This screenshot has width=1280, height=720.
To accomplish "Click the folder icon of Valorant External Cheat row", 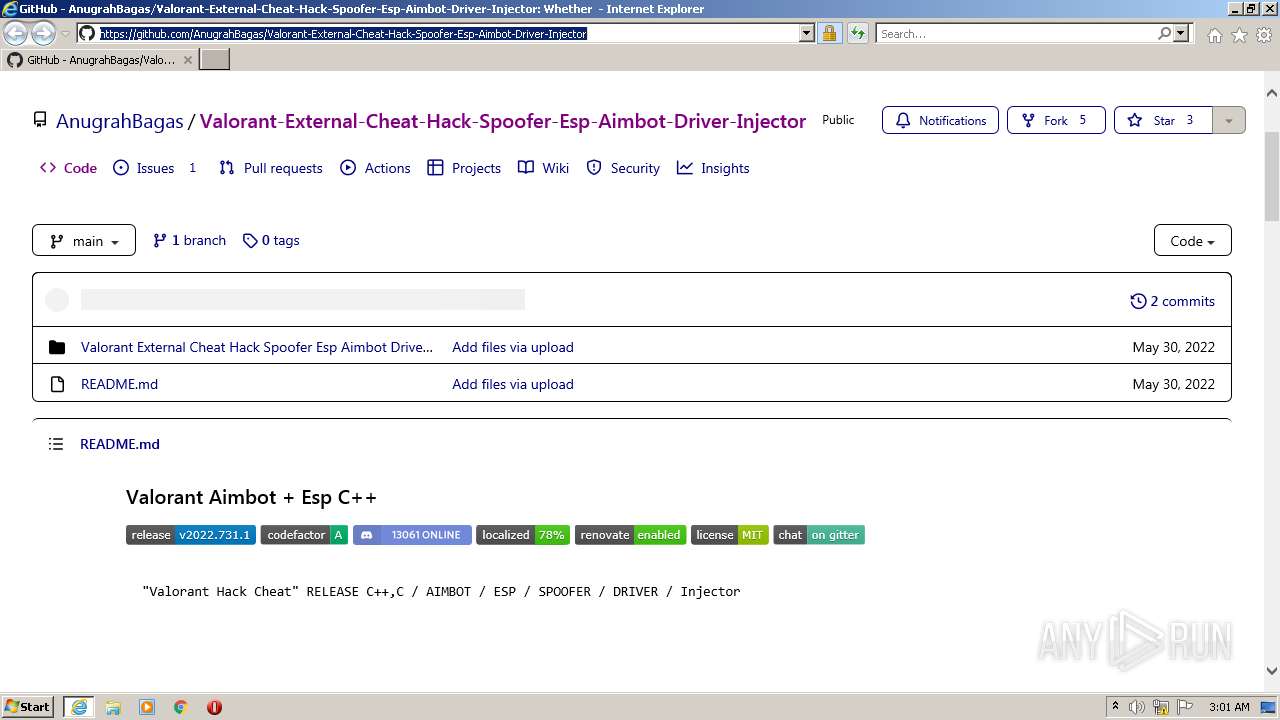I will click(x=57, y=347).
